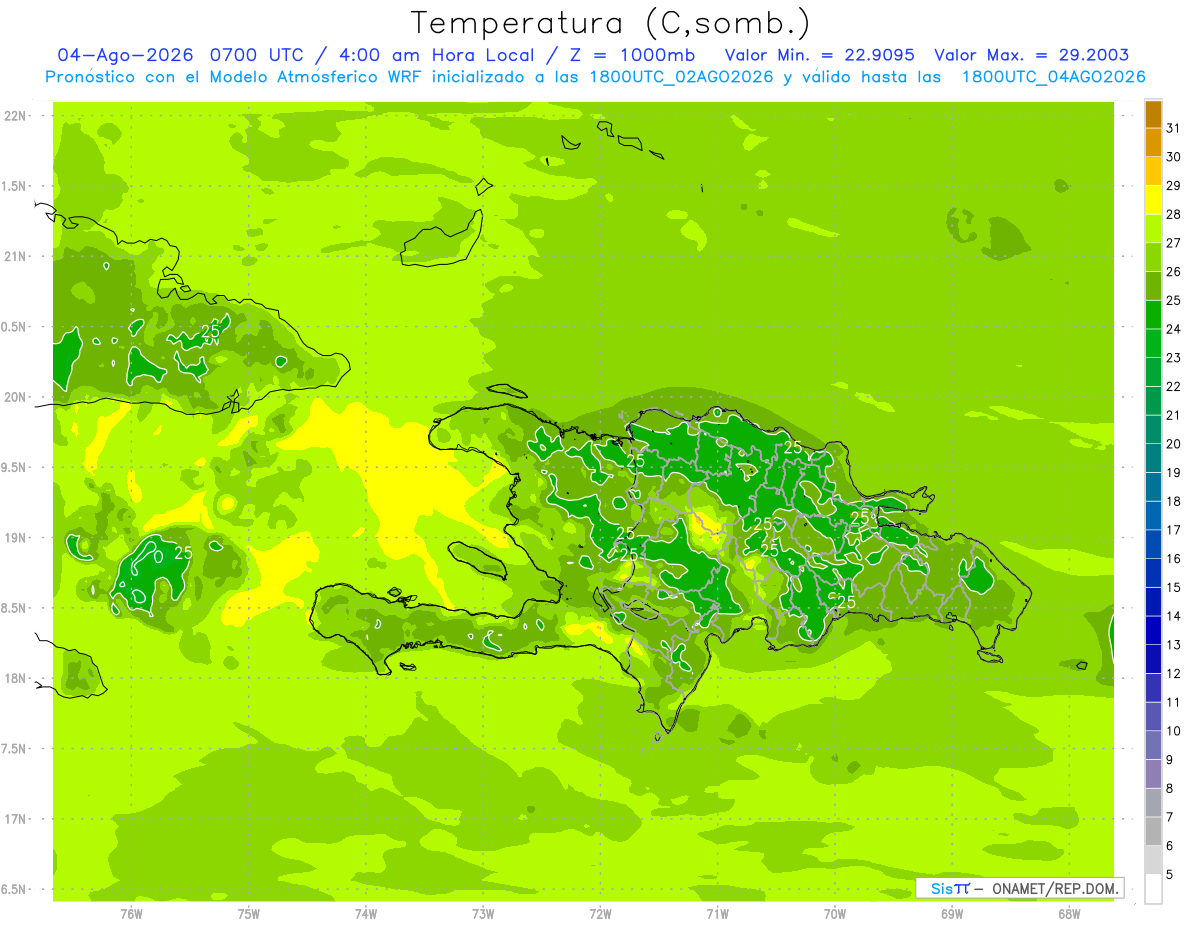
Task: Select the teal swatch between 19 and 20
Action: point(1153,459)
